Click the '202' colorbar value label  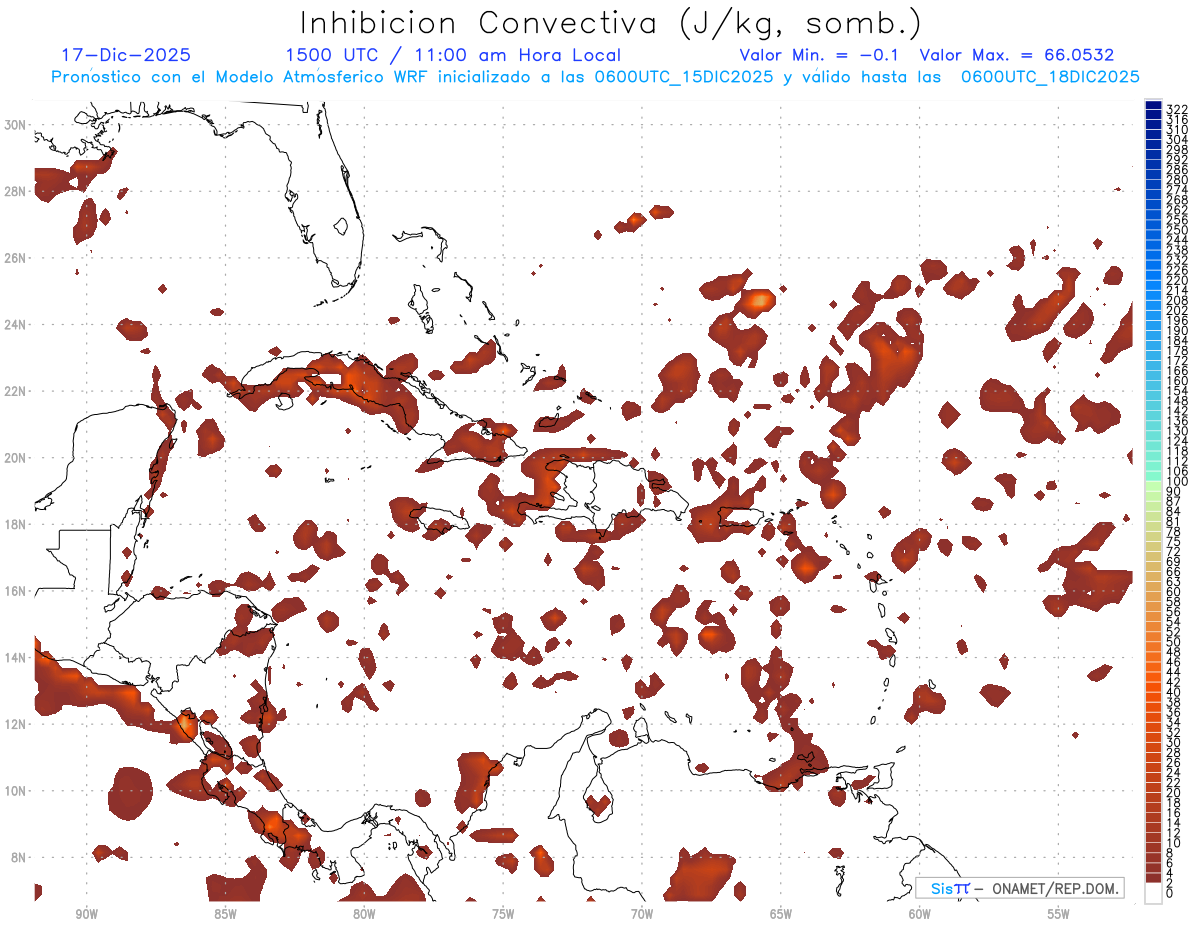pyautogui.click(x=1177, y=311)
